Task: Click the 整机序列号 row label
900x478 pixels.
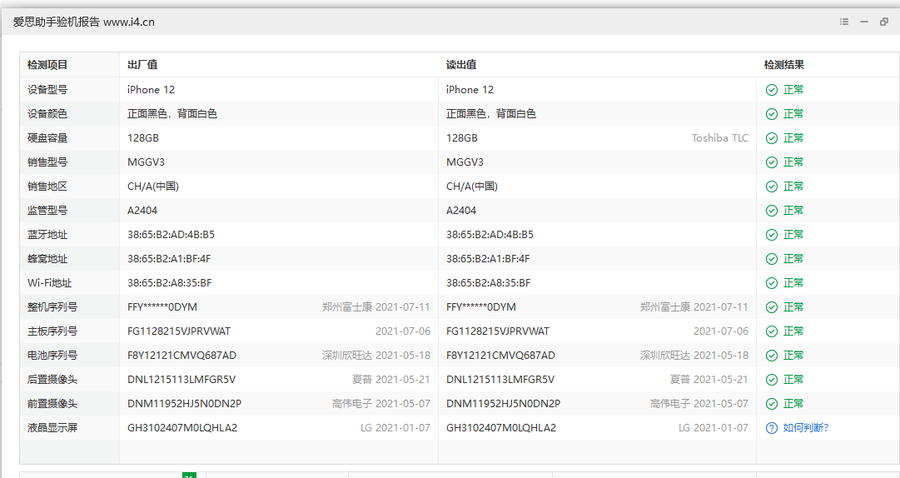Action: [x=52, y=307]
